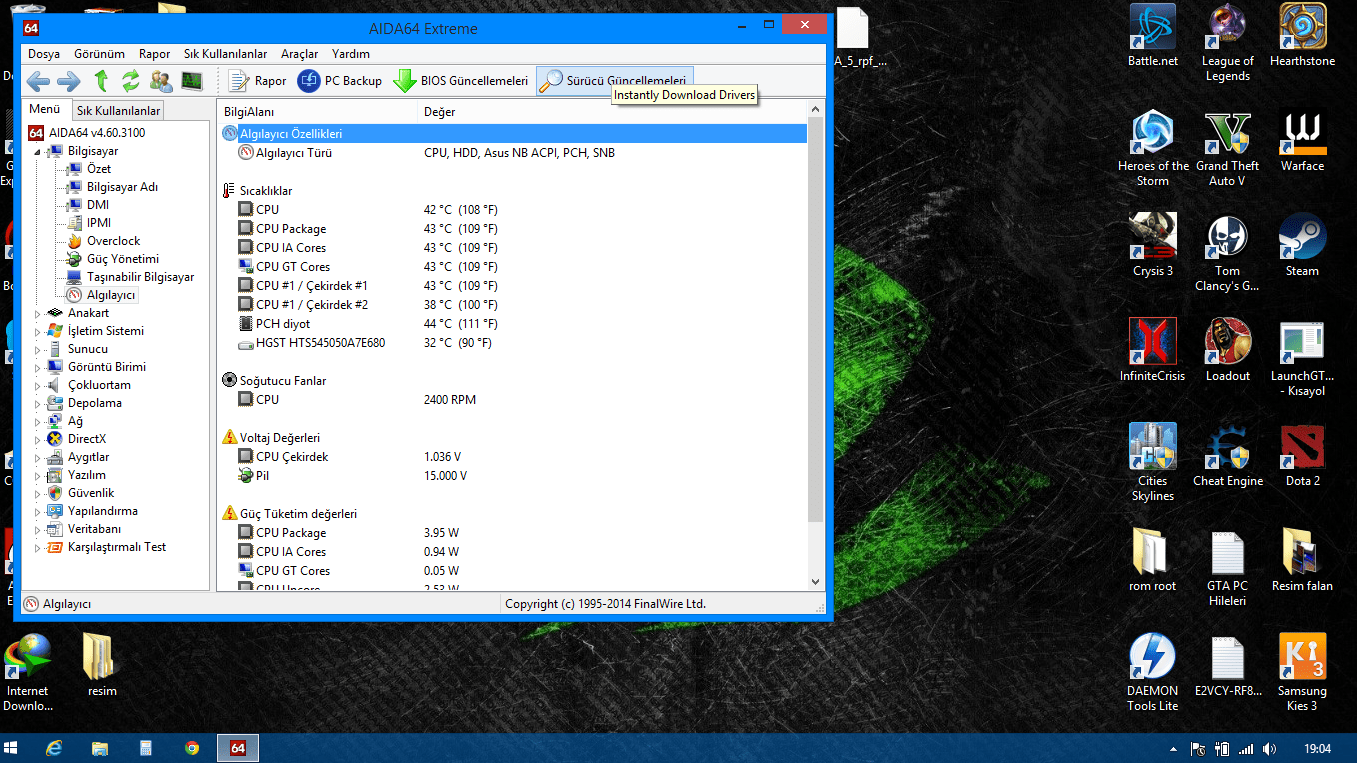Select the Güvenlik tree item
The width and height of the screenshot is (1357, 763).
point(90,493)
